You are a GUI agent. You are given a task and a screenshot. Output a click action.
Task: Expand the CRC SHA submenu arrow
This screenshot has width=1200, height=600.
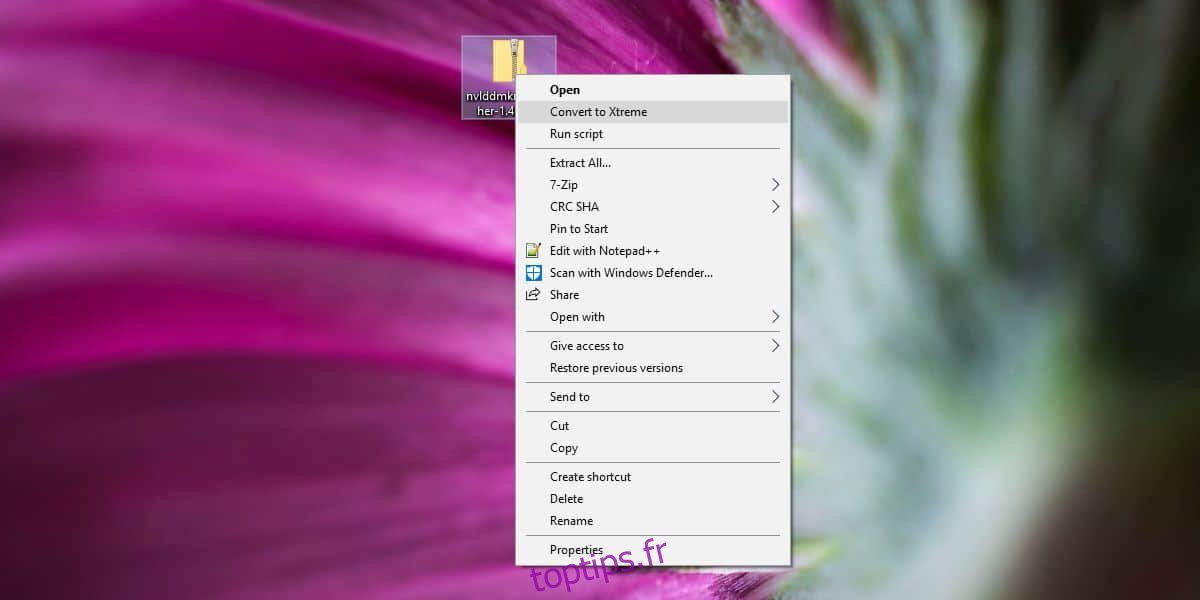[x=775, y=207]
